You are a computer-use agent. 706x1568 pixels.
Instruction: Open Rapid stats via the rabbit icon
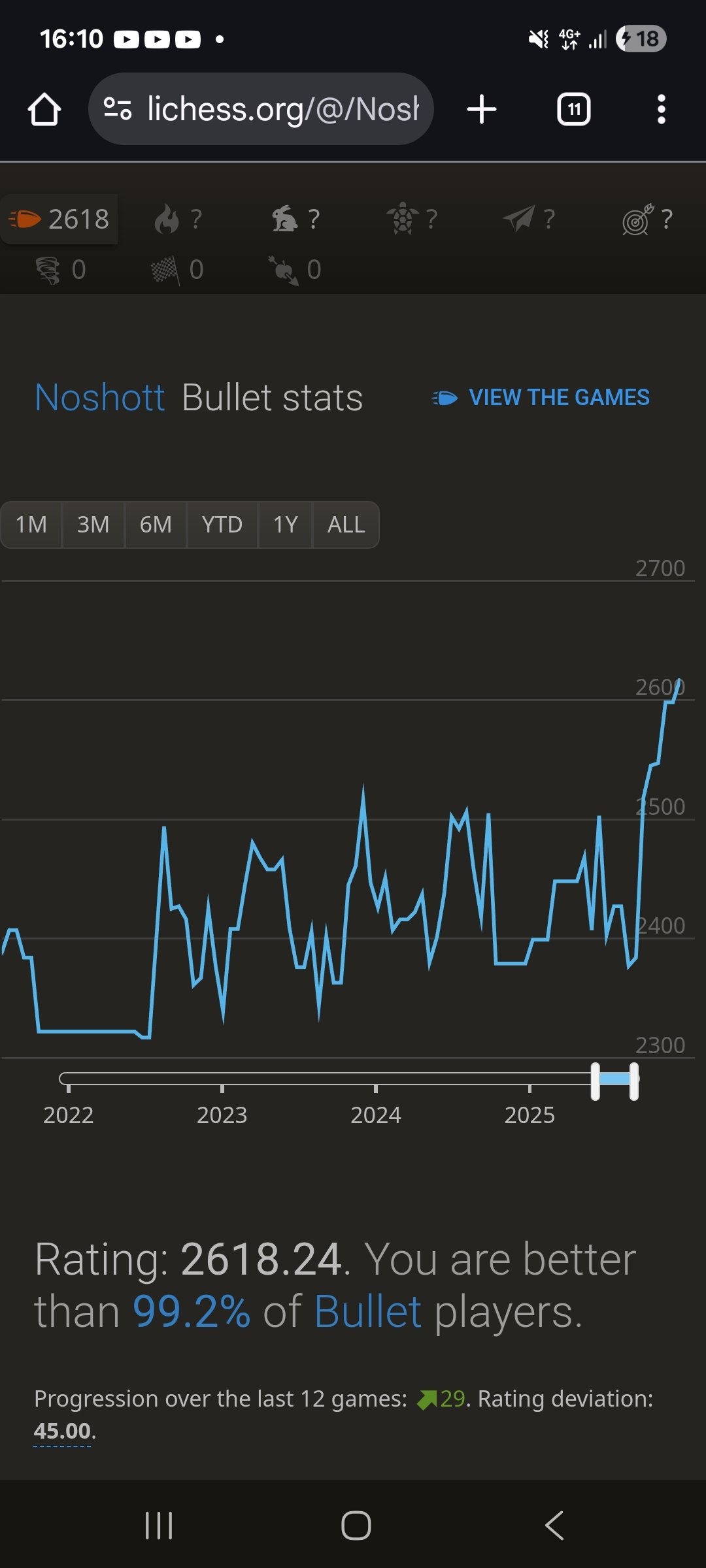click(x=295, y=220)
